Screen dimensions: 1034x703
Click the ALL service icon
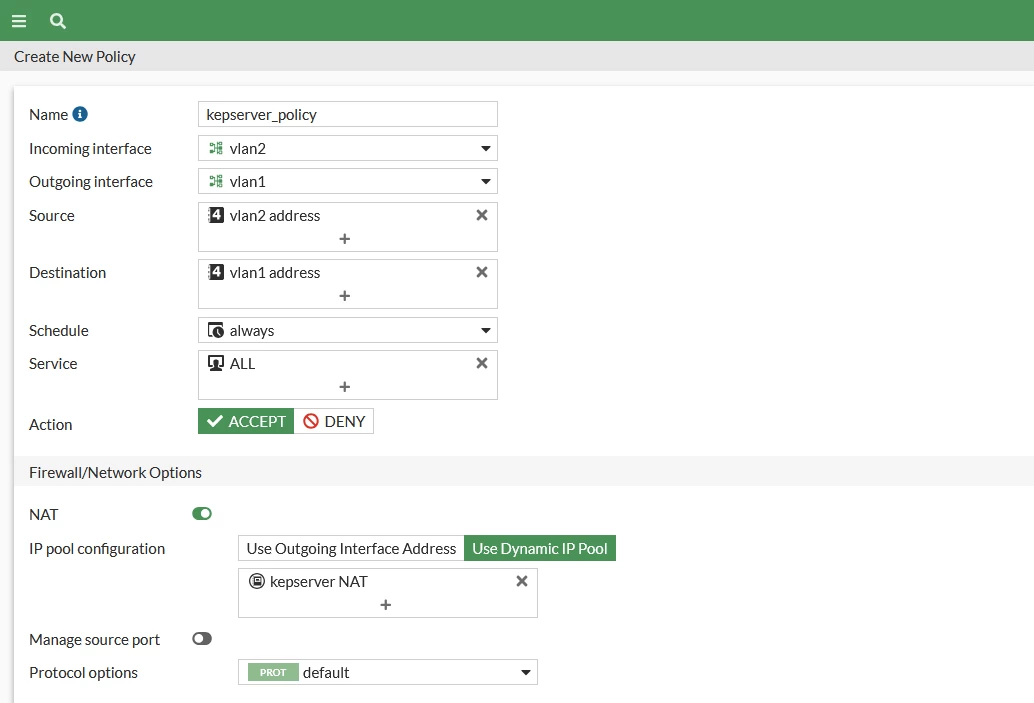(216, 363)
